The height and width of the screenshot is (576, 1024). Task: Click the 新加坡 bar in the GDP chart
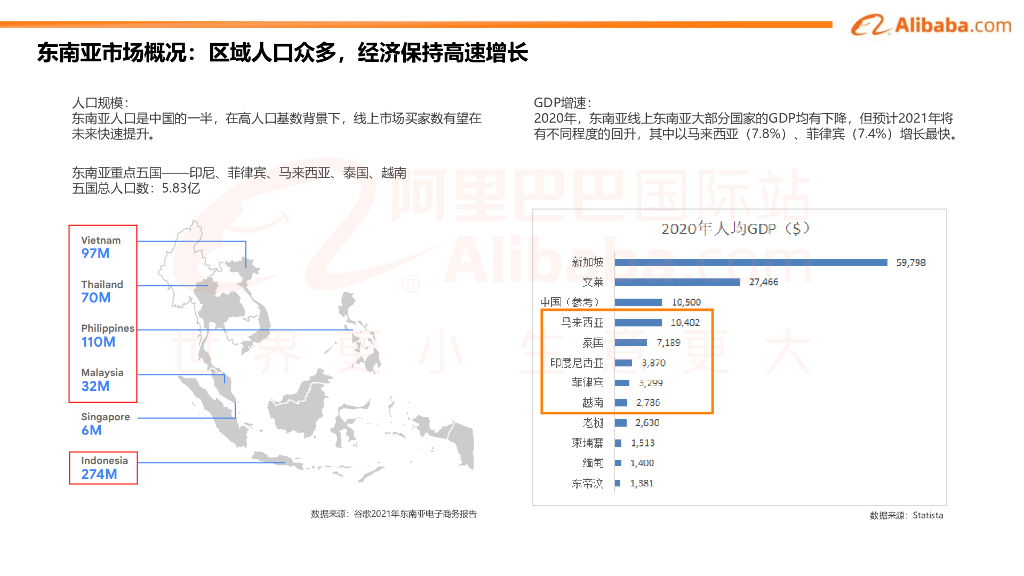pyautogui.click(x=751, y=263)
